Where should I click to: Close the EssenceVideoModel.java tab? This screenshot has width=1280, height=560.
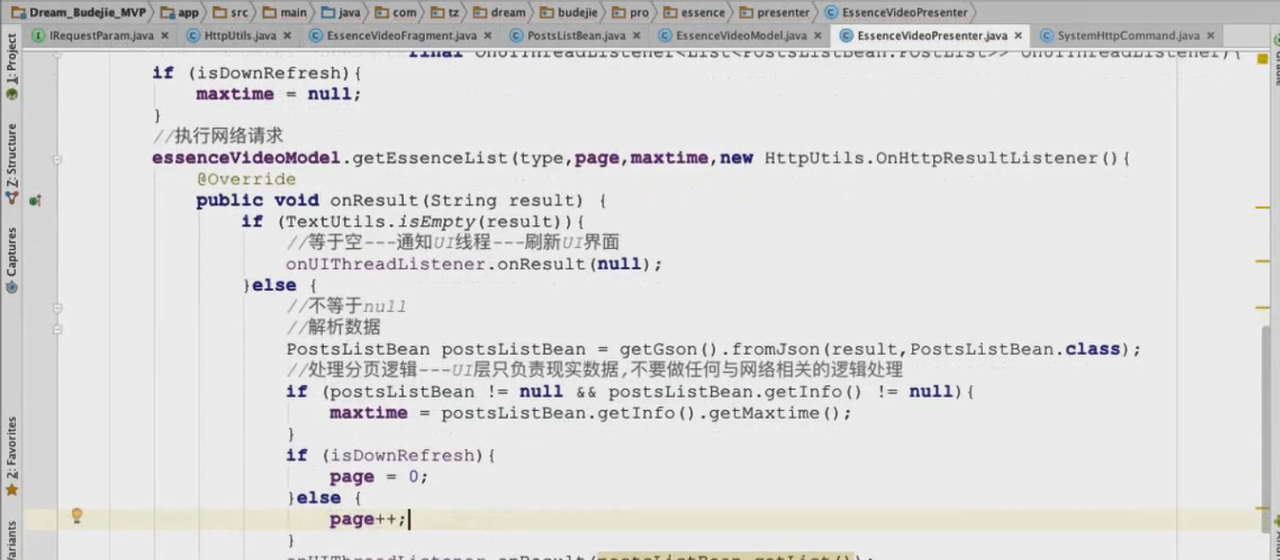pos(816,36)
